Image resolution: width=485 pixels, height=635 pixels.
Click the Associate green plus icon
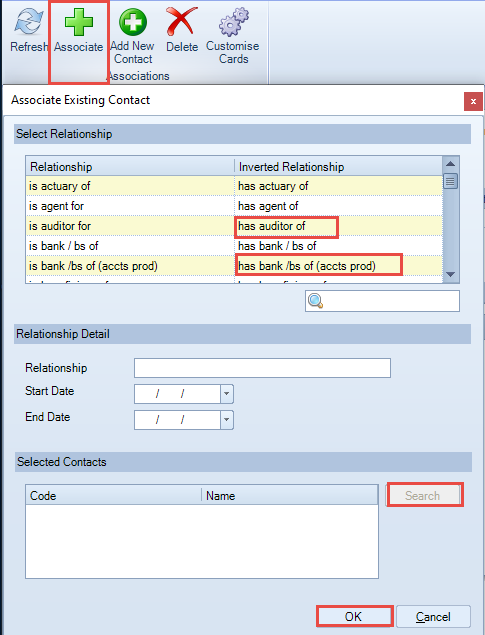79,22
